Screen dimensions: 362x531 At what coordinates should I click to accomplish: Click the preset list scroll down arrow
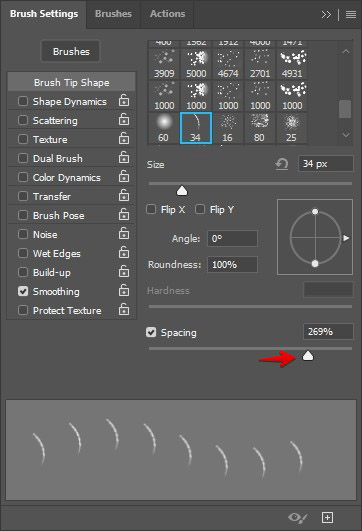tap(346, 135)
